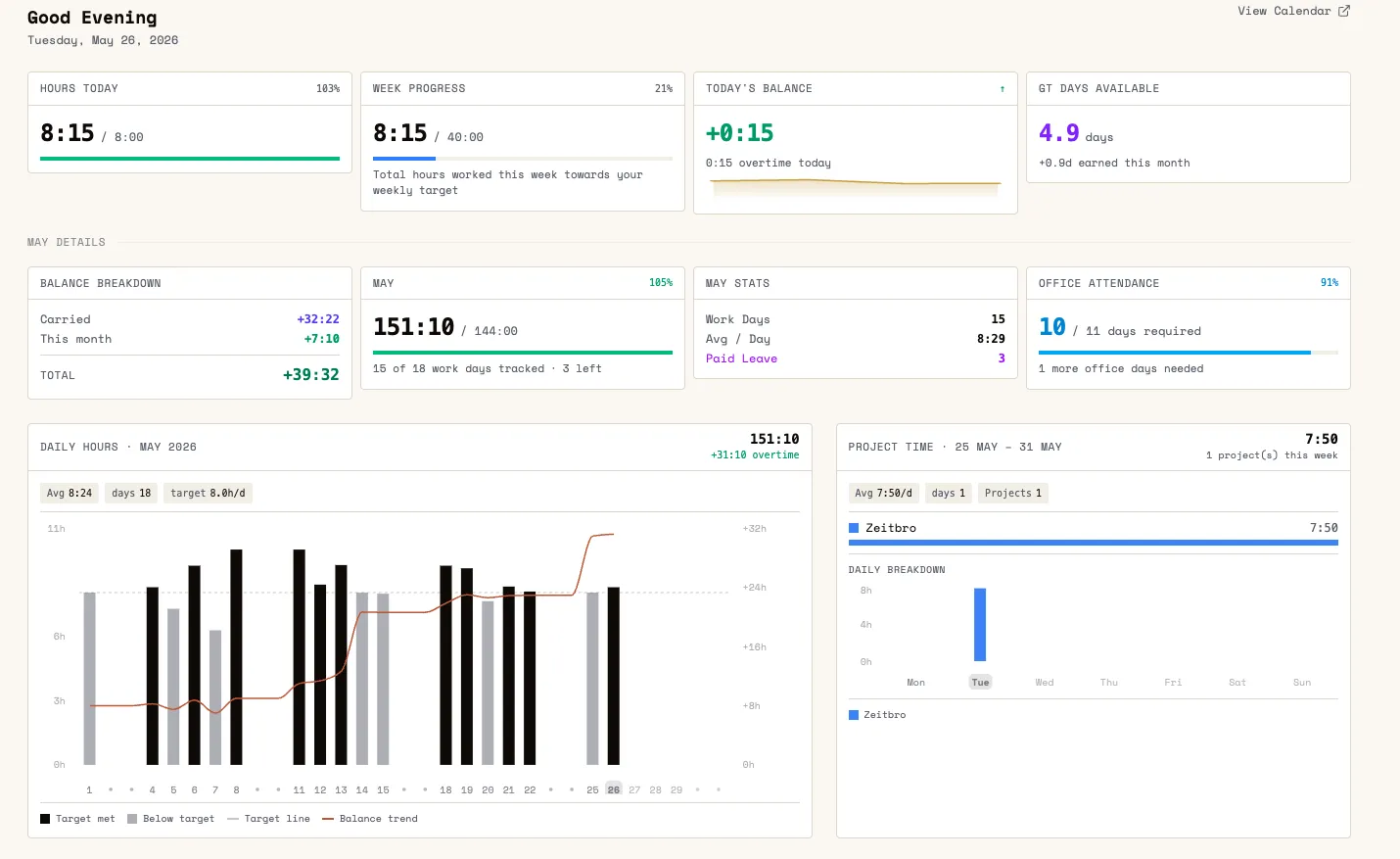The width and height of the screenshot is (1400, 859).
Task: Click the '105%' value in May card
Action: point(661,283)
